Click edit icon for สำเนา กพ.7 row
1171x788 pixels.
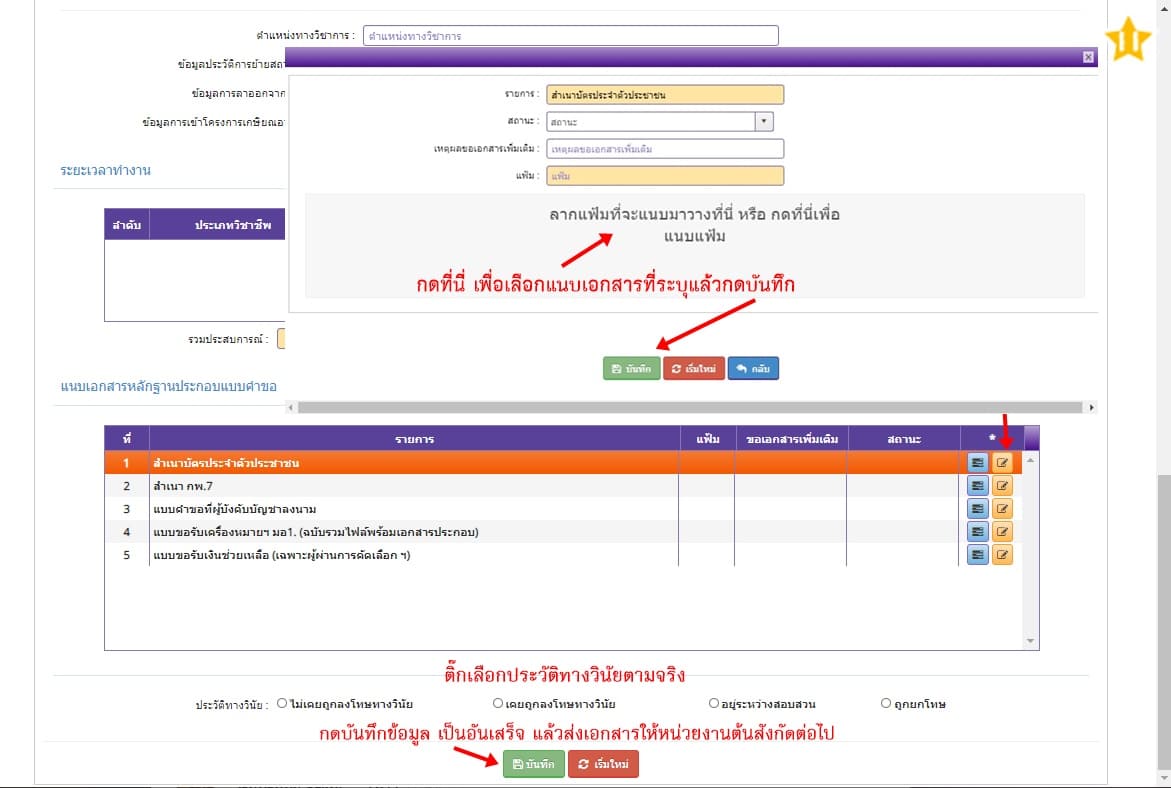point(1002,485)
